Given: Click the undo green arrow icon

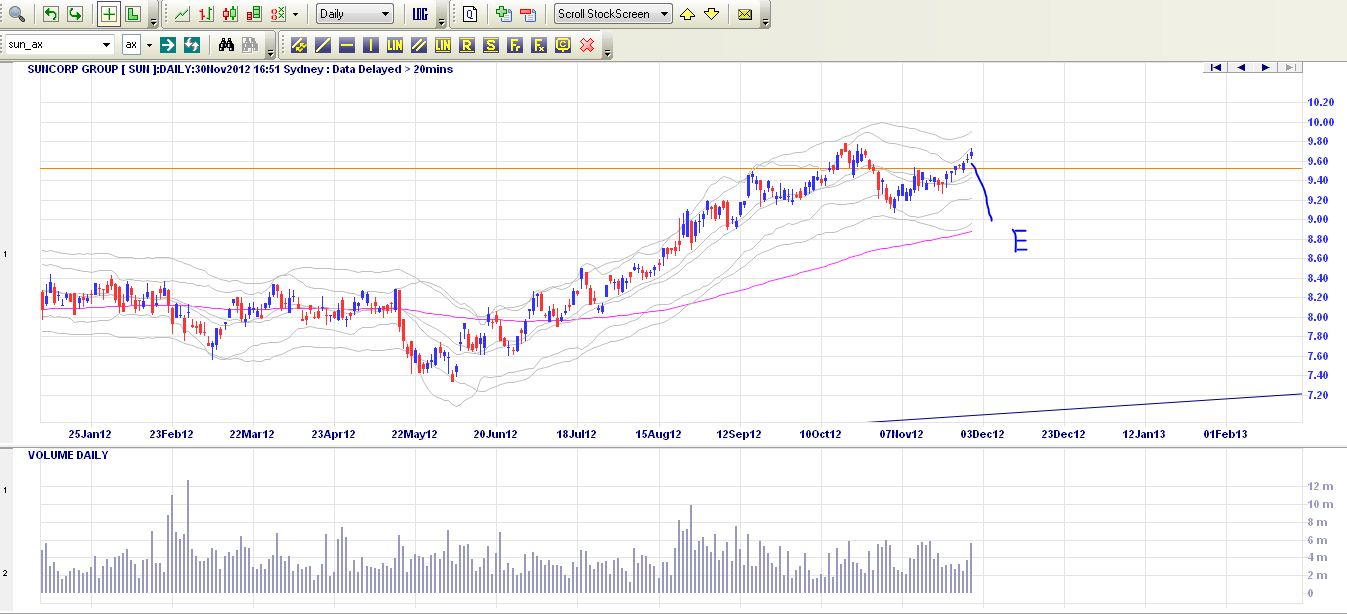Looking at the screenshot, I should point(50,14).
